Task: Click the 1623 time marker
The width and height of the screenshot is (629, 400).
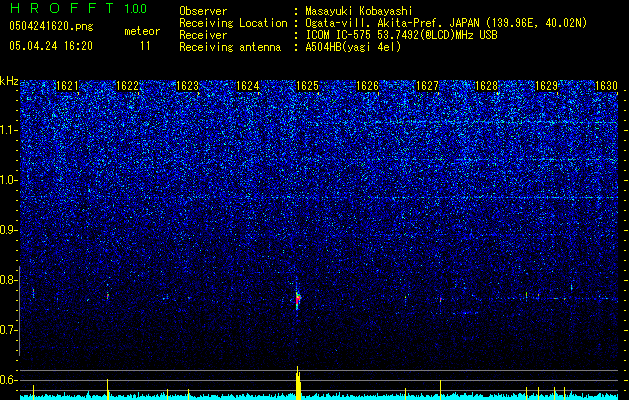Action: (x=187, y=86)
